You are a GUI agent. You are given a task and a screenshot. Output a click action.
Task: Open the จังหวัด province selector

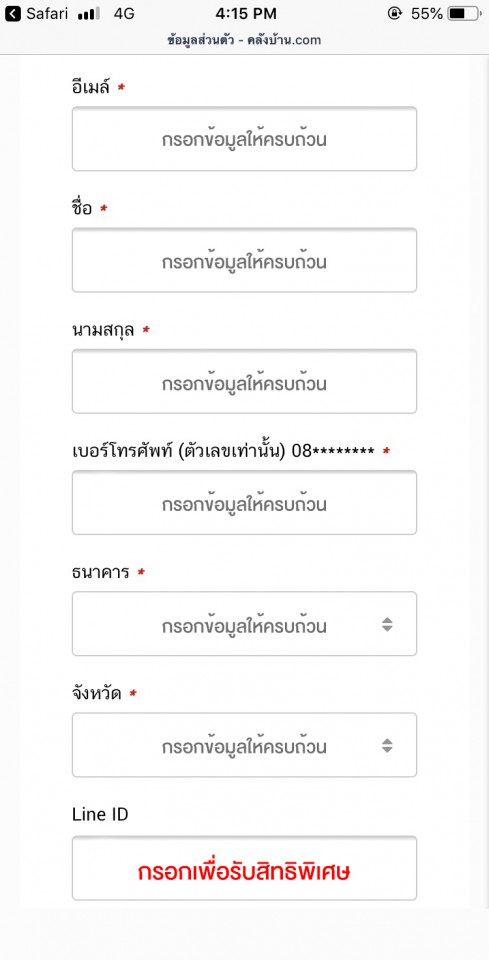click(x=244, y=745)
